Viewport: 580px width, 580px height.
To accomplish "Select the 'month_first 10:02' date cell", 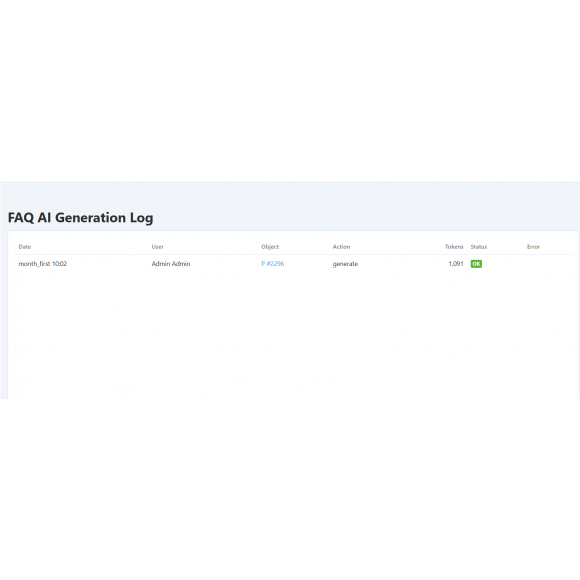I will coord(43,264).
